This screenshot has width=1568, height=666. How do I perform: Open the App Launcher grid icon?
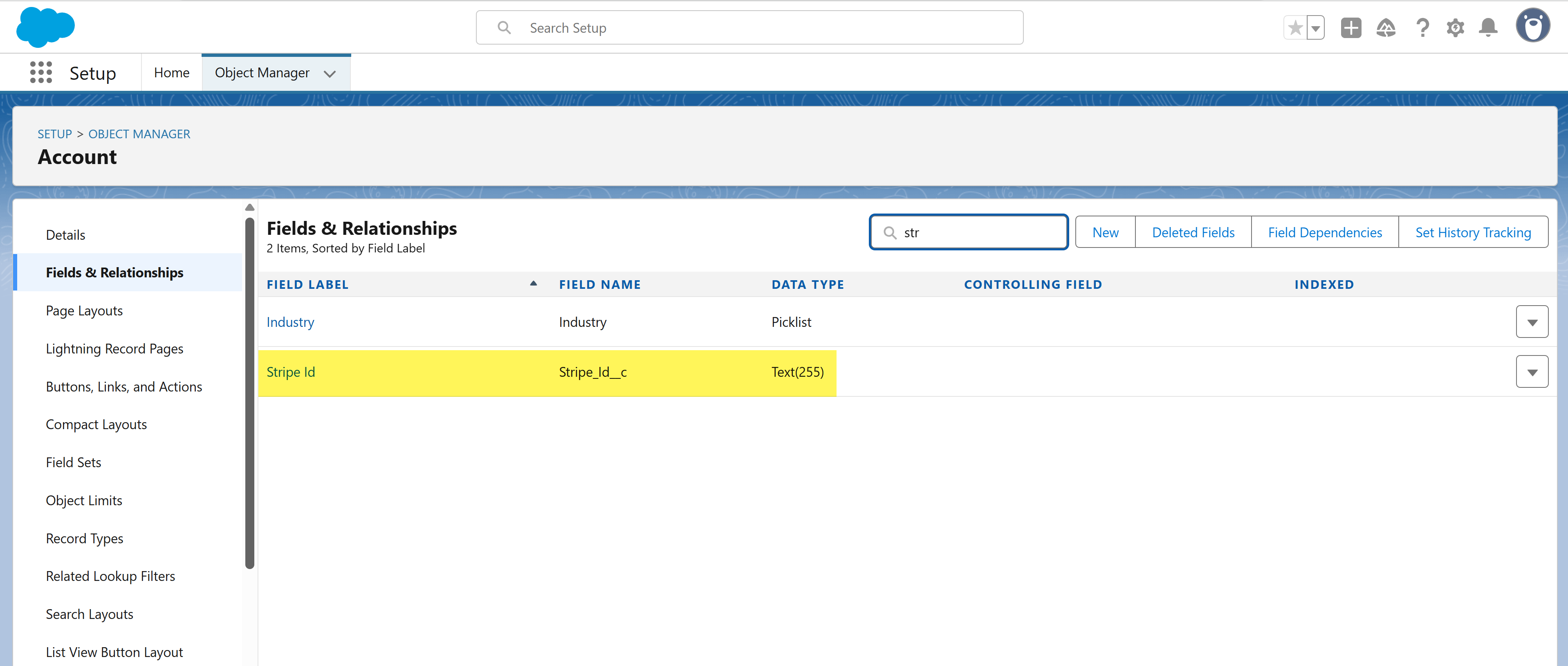(41, 72)
